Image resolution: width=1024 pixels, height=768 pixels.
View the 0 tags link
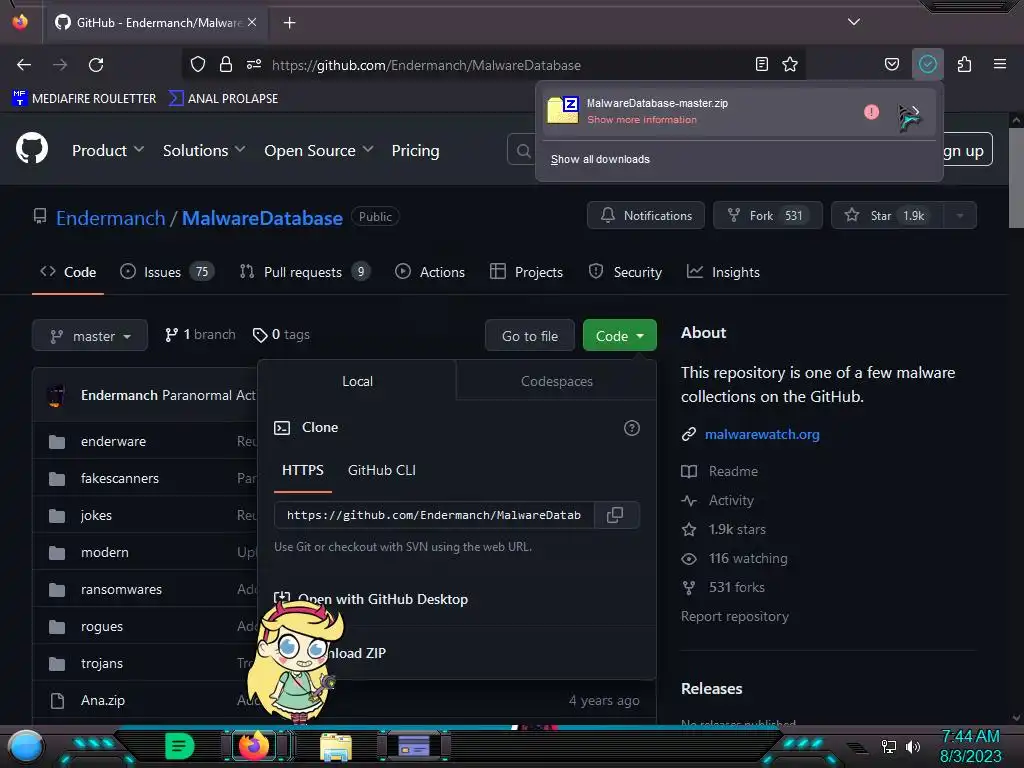281,335
